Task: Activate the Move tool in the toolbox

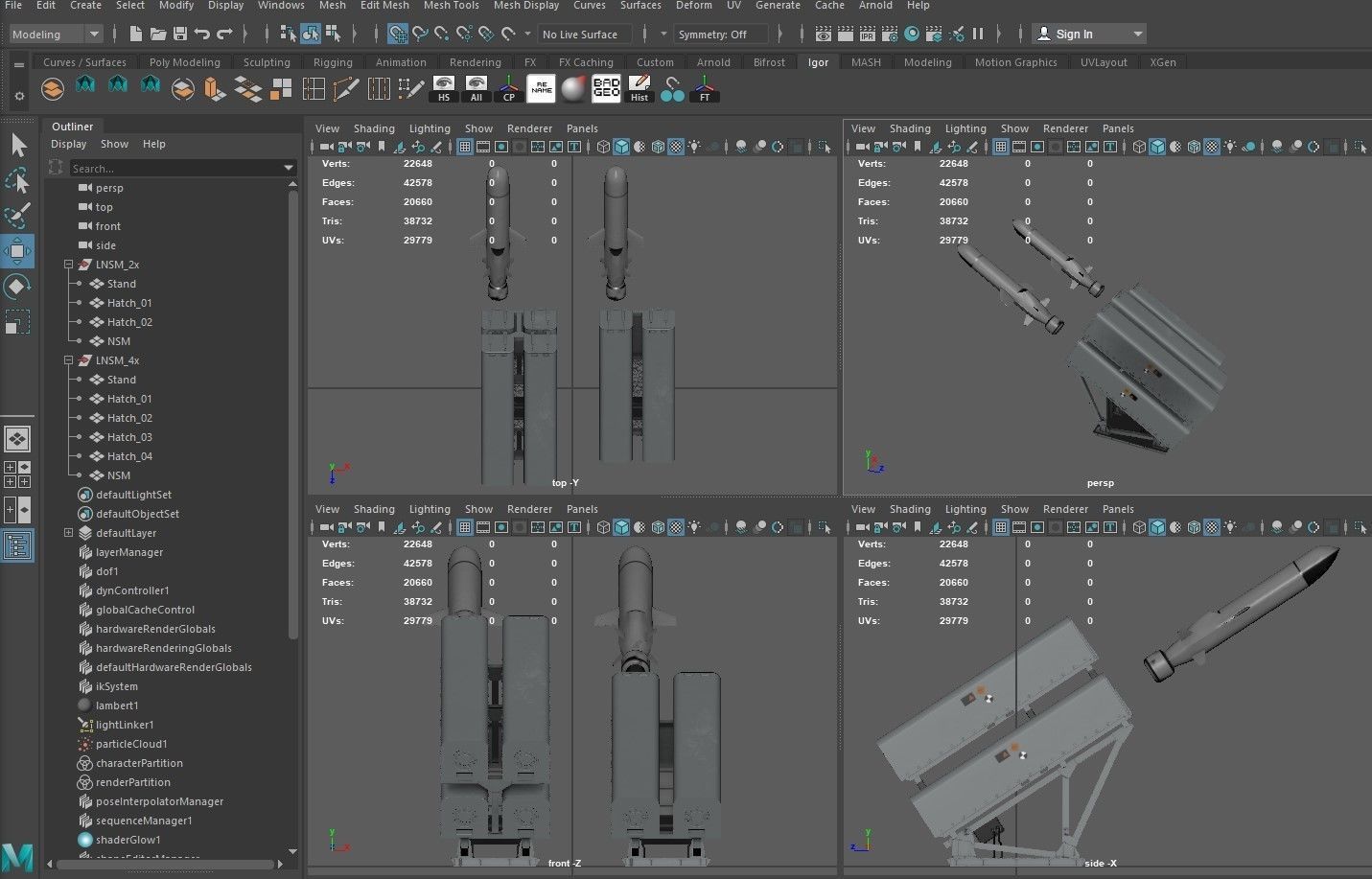Action: tap(17, 252)
